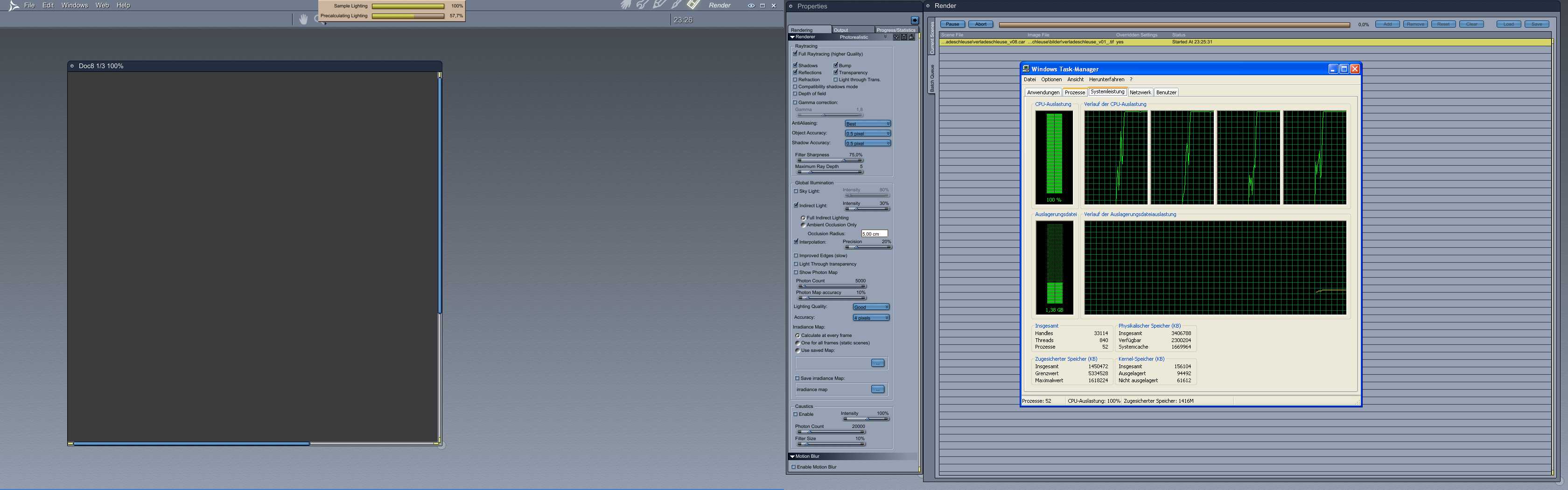Open the Edit menu

point(48,6)
